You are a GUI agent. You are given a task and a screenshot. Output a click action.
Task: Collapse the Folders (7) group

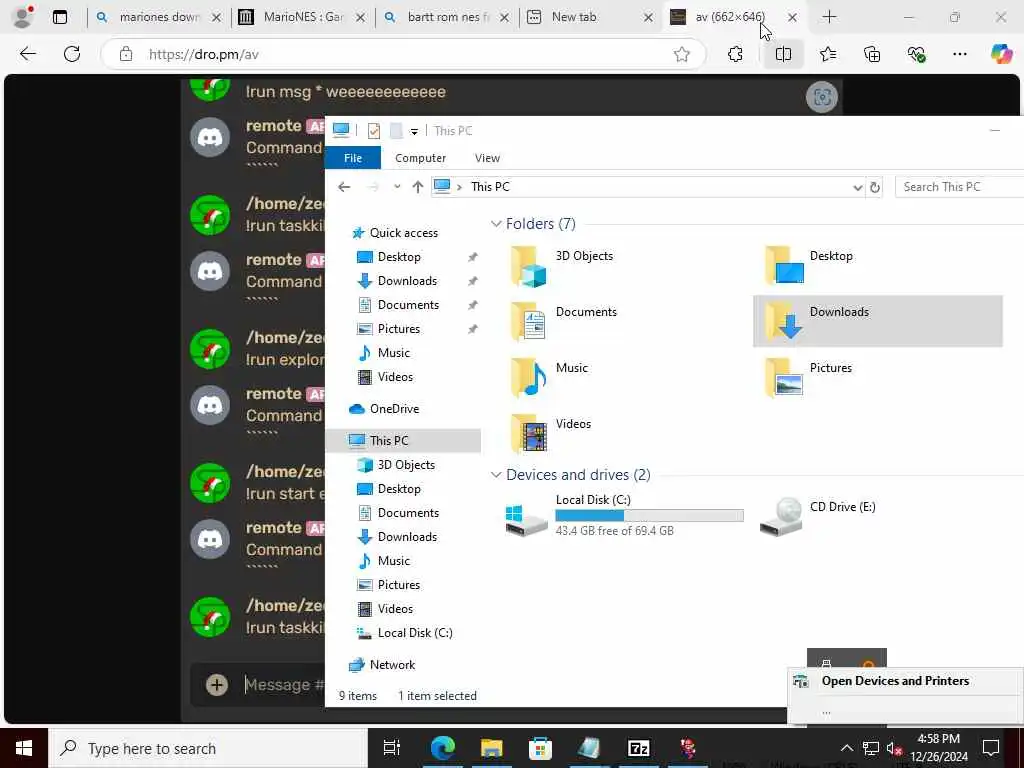pyautogui.click(x=496, y=224)
